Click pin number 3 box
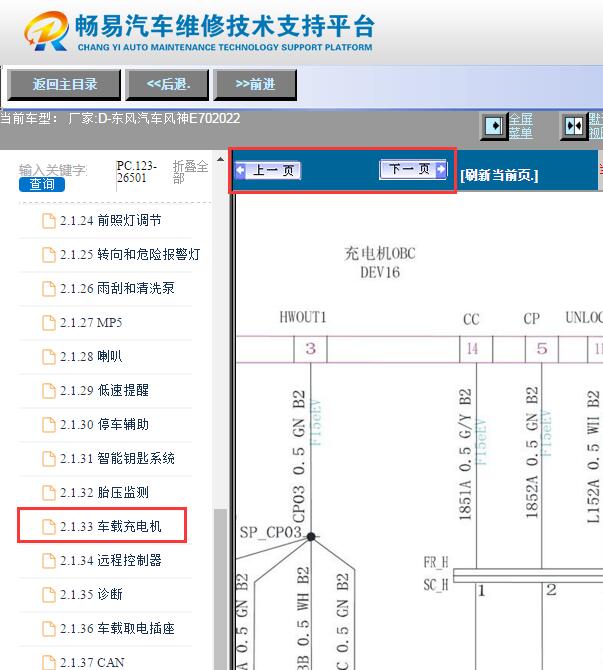The height and width of the screenshot is (670, 603). (311, 349)
